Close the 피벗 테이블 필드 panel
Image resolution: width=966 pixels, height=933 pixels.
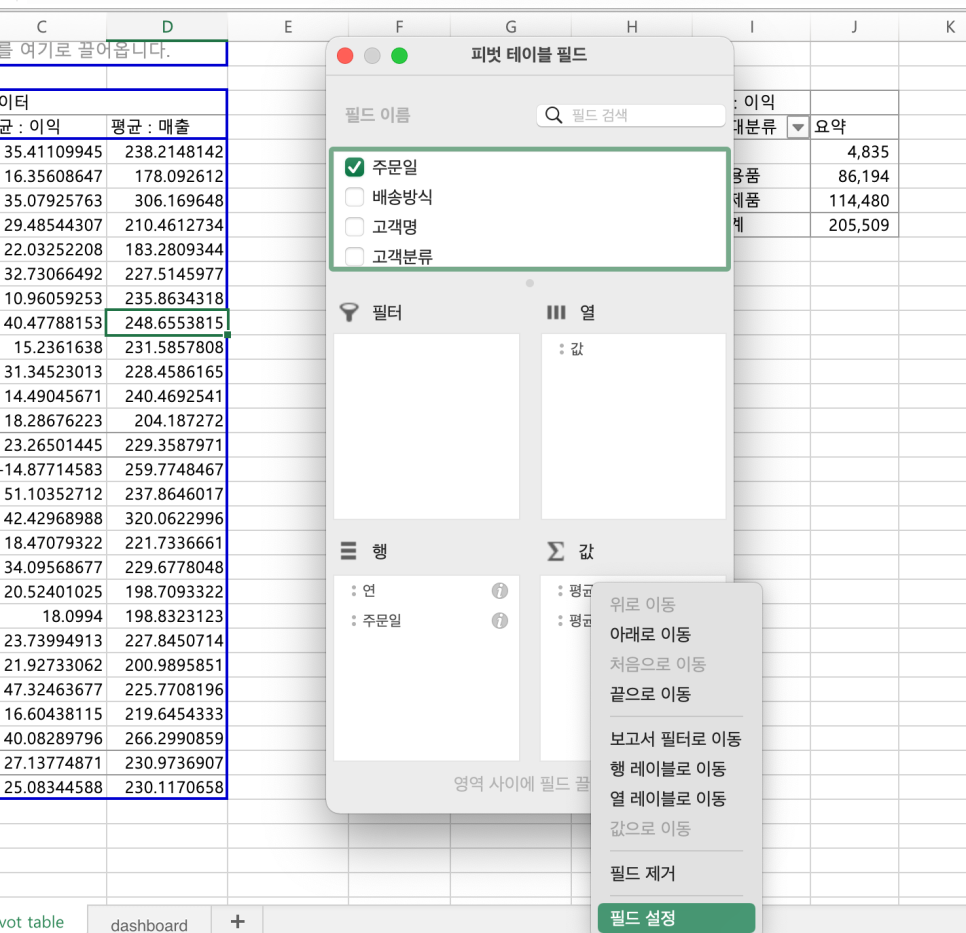pyautogui.click(x=345, y=56)
